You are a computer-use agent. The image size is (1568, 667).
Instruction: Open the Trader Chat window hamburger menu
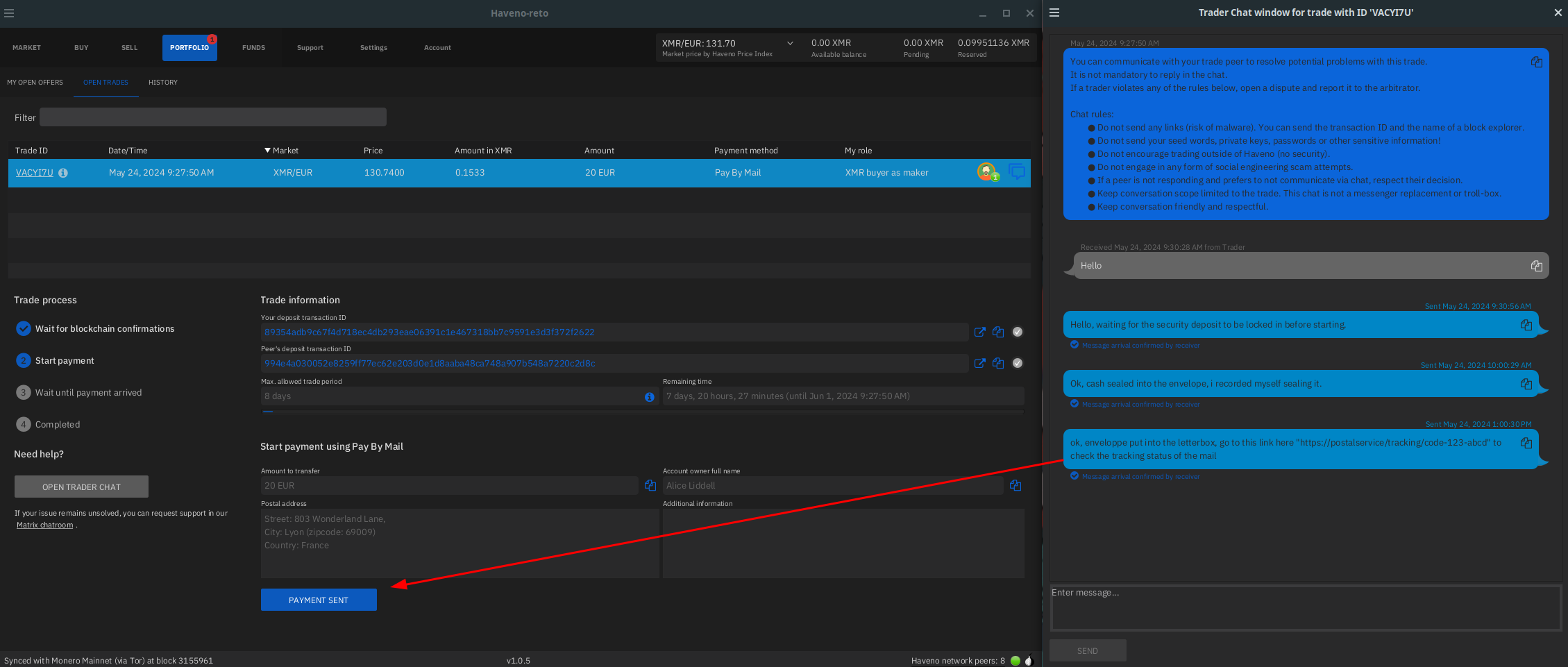coord(1054,12)
